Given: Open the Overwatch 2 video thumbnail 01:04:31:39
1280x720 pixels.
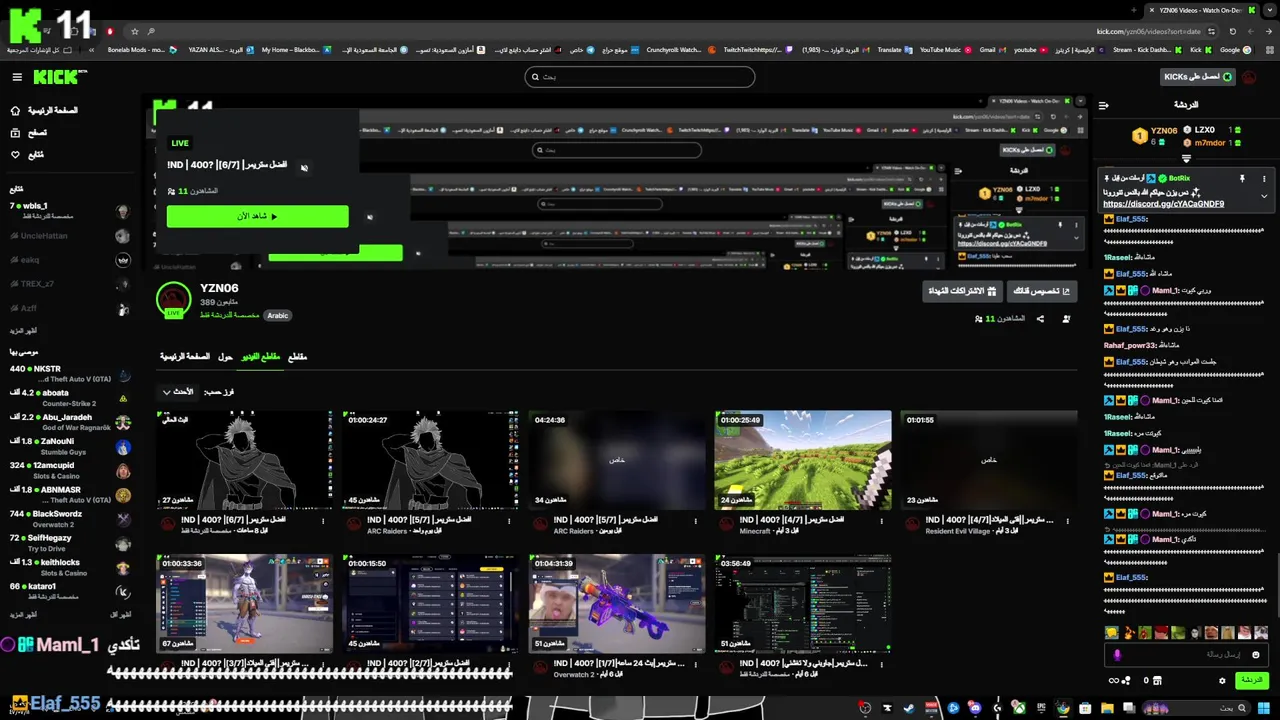Looking at the screenshot, I should 617,604.
